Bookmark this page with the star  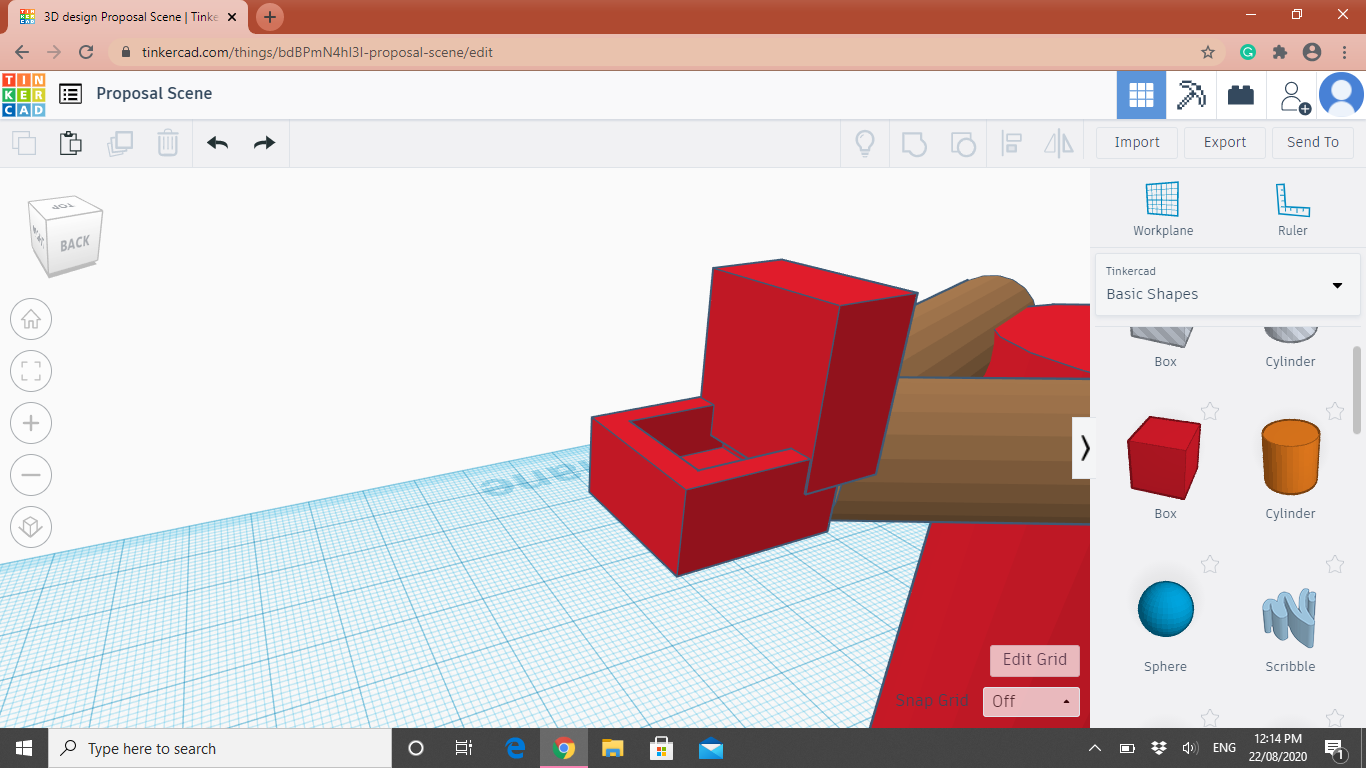click(x=1208, y=52)
